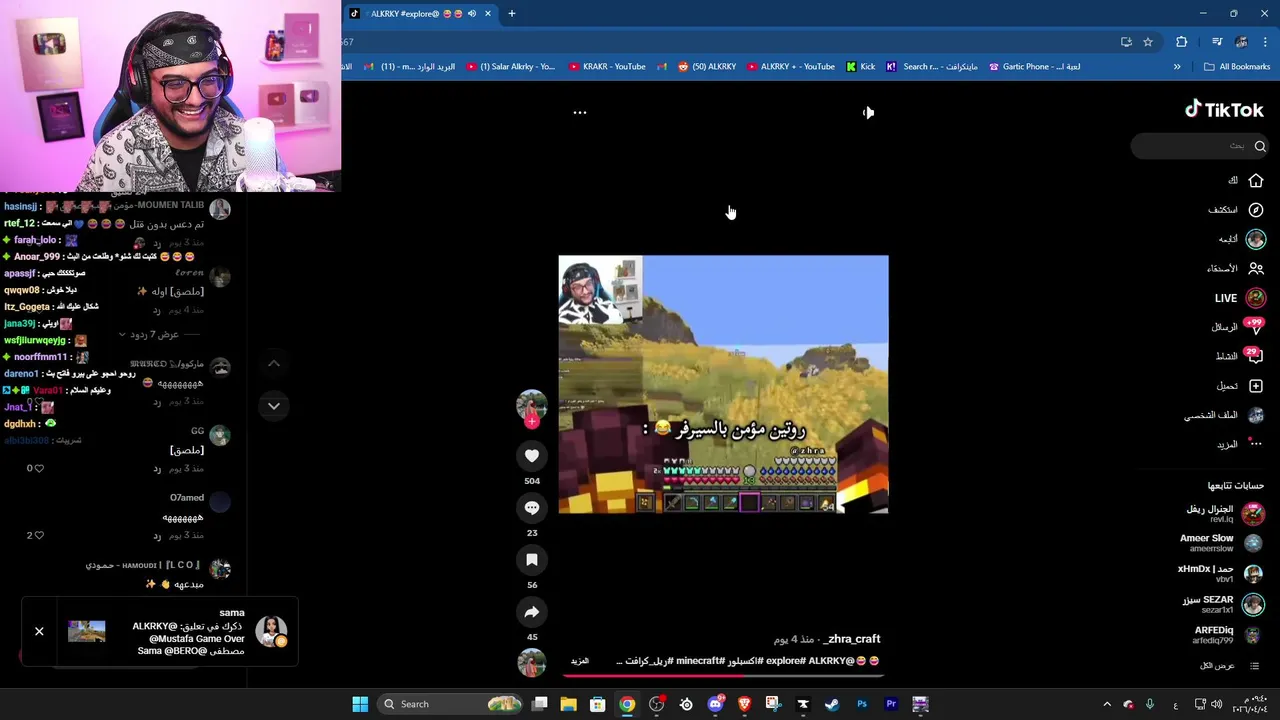Switch to the ALKRKY #explore TikTok tab
This screenshot has height=720, width=1280.
(x=420, y=14)
